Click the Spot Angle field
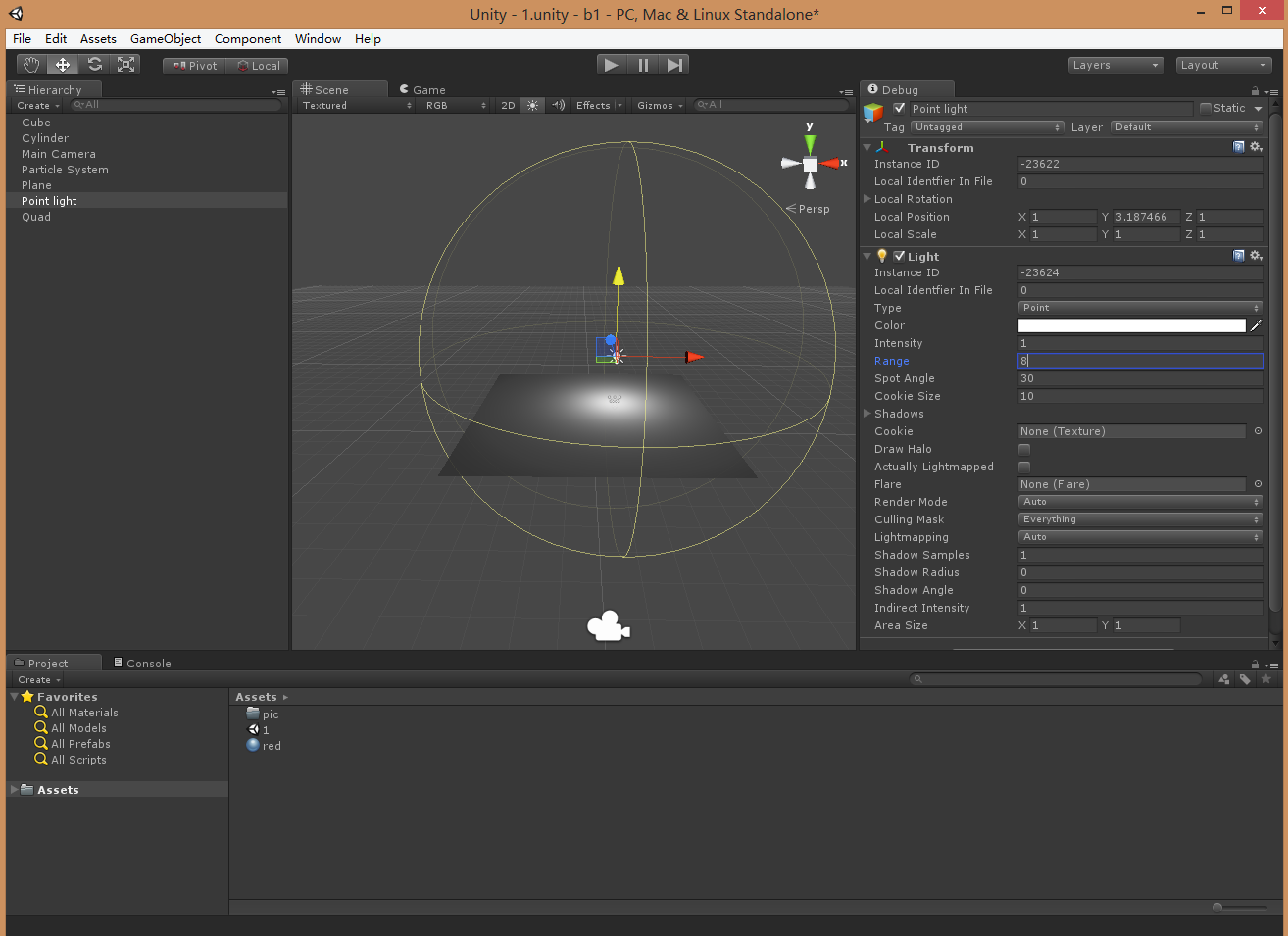 click(x=1140, y=378)
